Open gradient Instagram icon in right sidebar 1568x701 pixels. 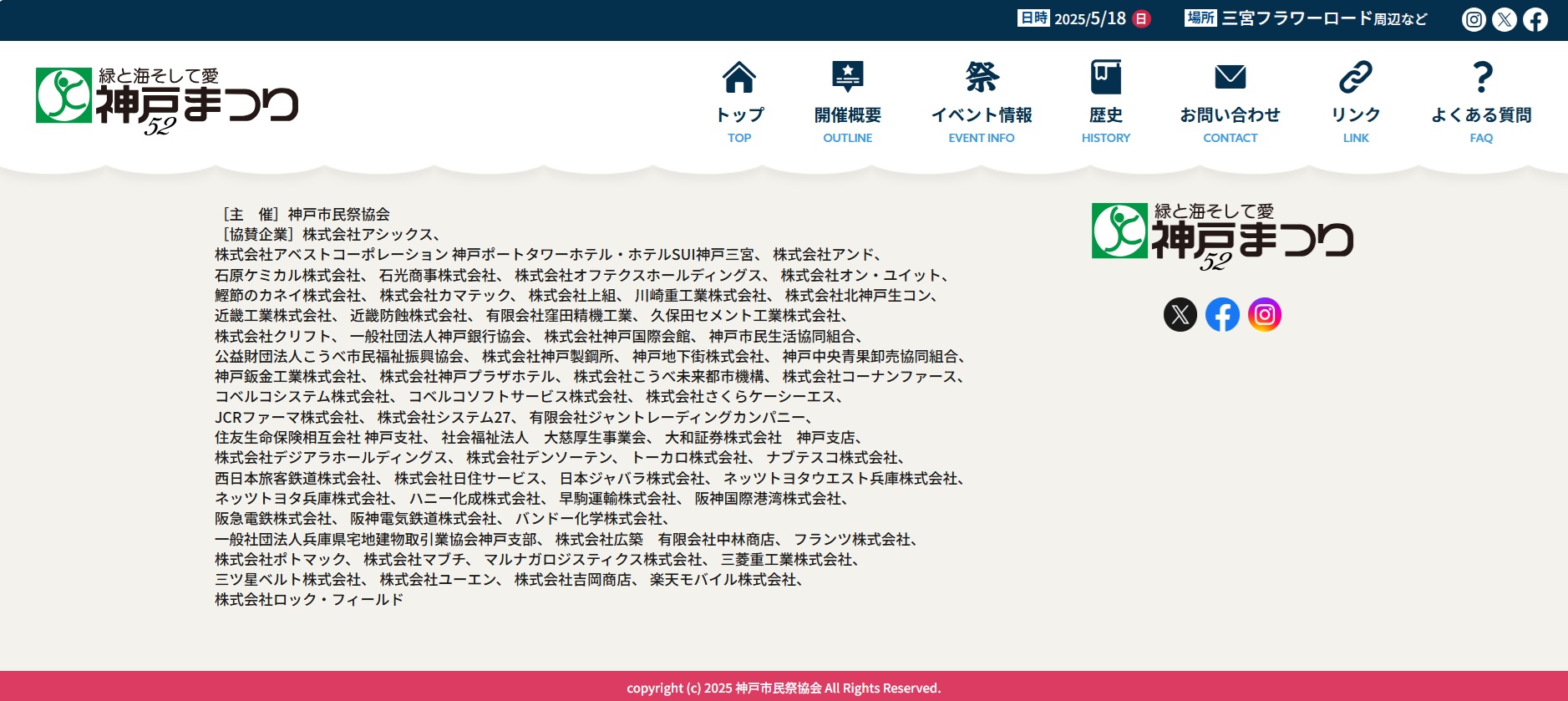click(x=1265, y=315)
